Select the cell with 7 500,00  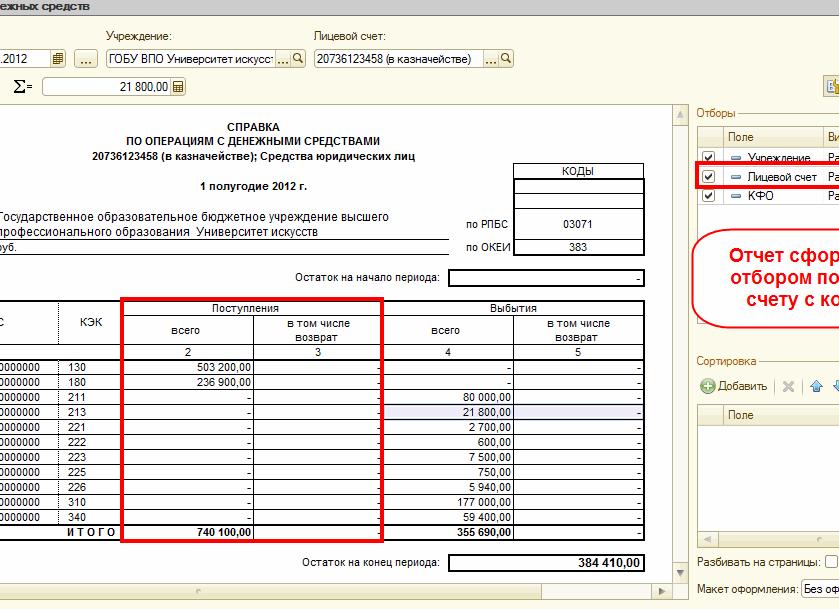(x=448, y=457)
